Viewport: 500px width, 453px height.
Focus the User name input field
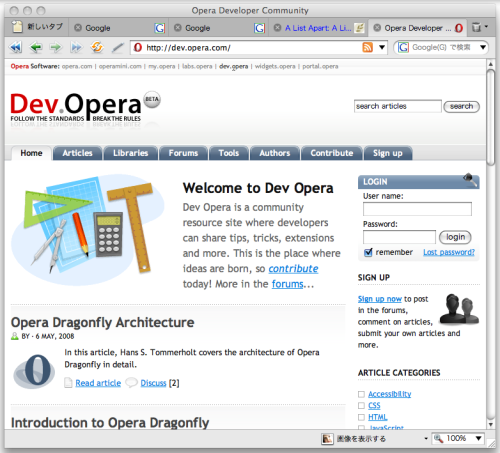pyautogui.click(x=417, y=209)
